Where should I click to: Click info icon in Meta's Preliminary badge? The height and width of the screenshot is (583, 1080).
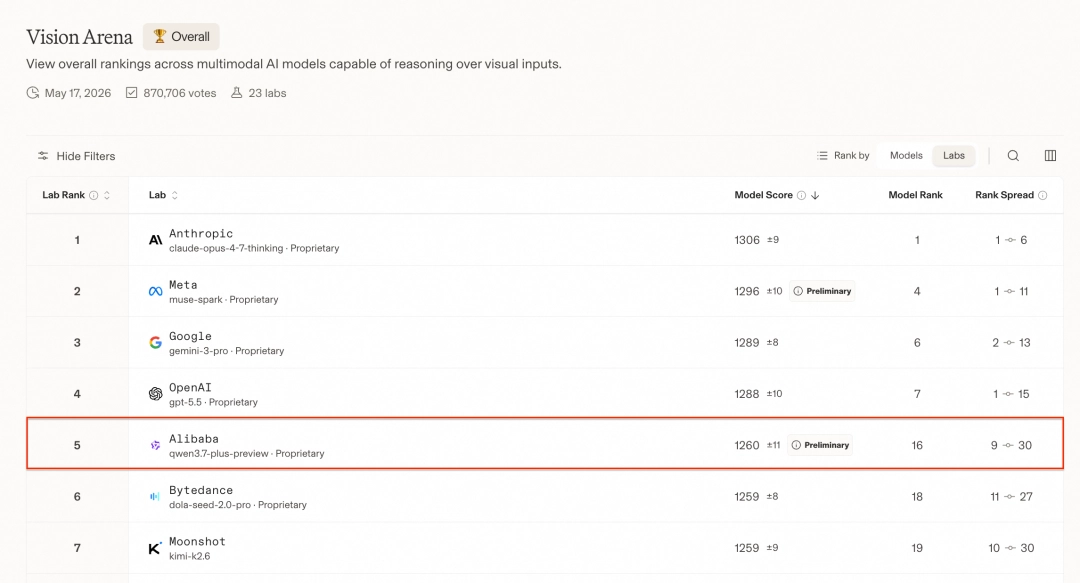click(x=798, y=292)
